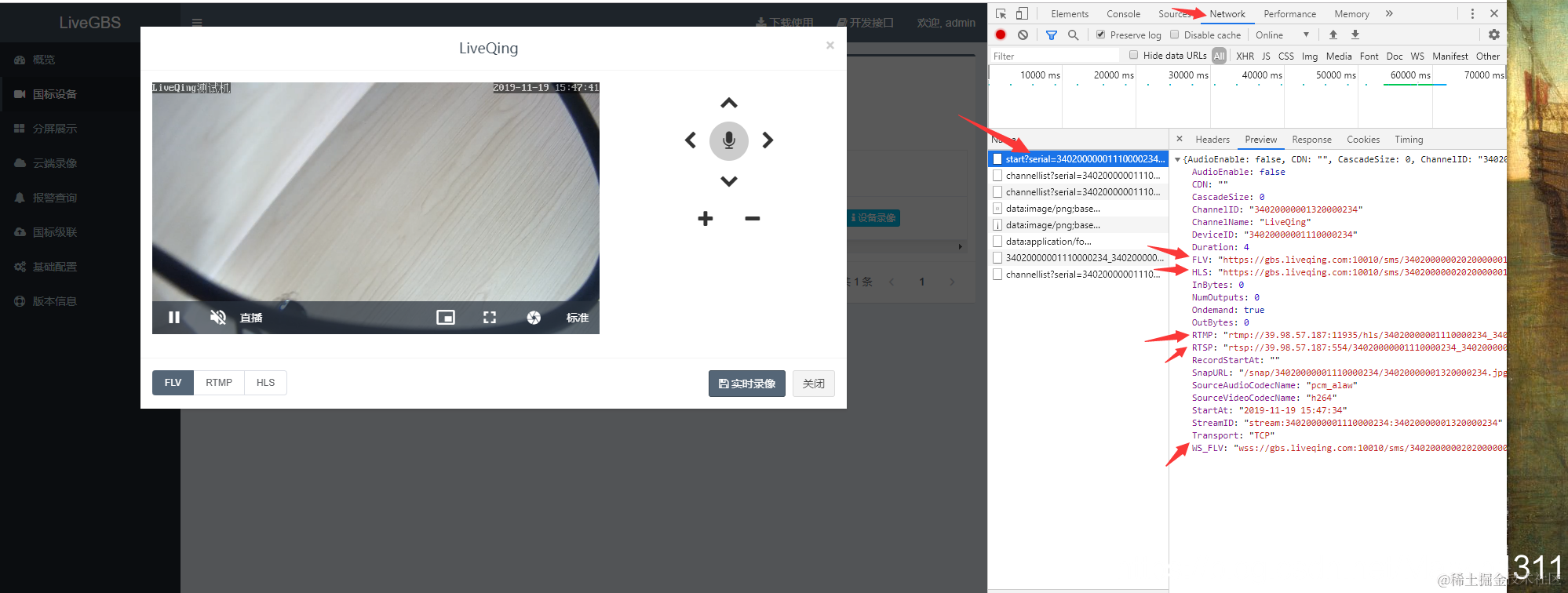Switch to the Performance panel
Image resolution: width=1568 pixels, height=593 pixels.
tap(1289, 14)
